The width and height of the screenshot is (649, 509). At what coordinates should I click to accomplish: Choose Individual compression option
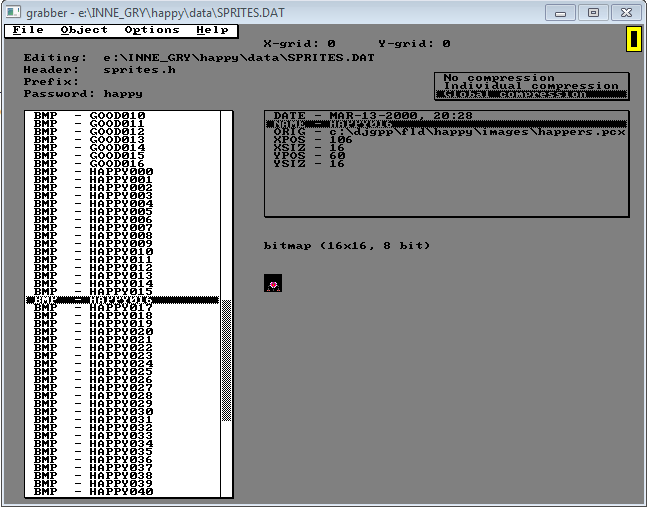tap(531, 86)
